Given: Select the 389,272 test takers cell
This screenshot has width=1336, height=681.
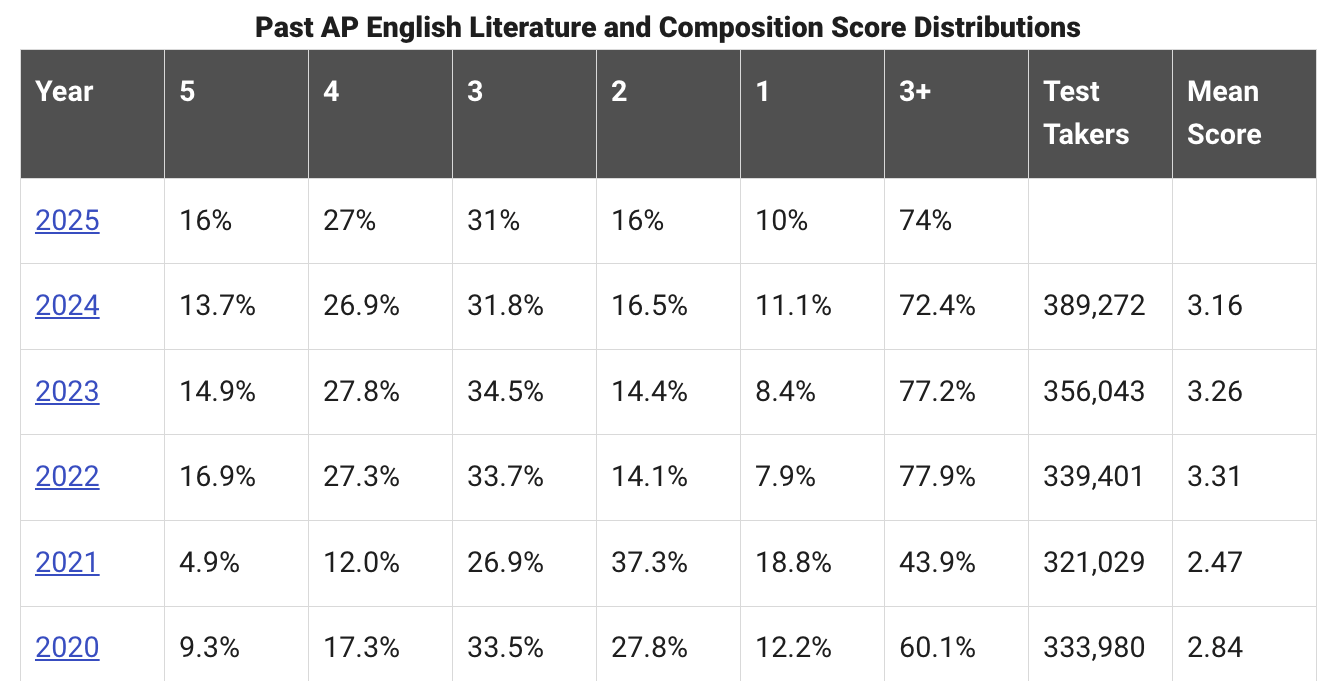Looking at the screenshot, I should pos(1094,305).
